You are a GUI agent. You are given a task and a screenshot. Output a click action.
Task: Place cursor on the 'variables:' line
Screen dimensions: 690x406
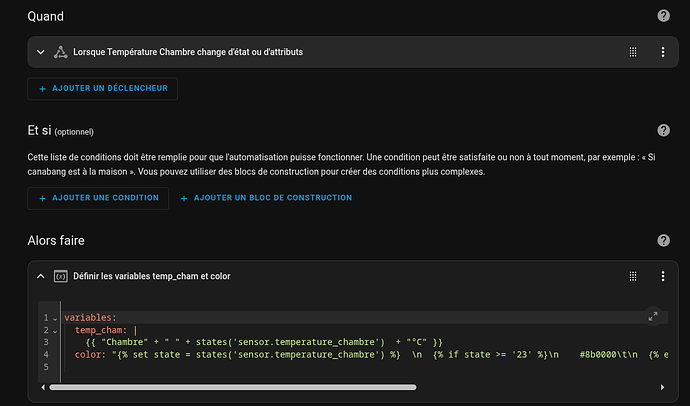pos(90,317)
